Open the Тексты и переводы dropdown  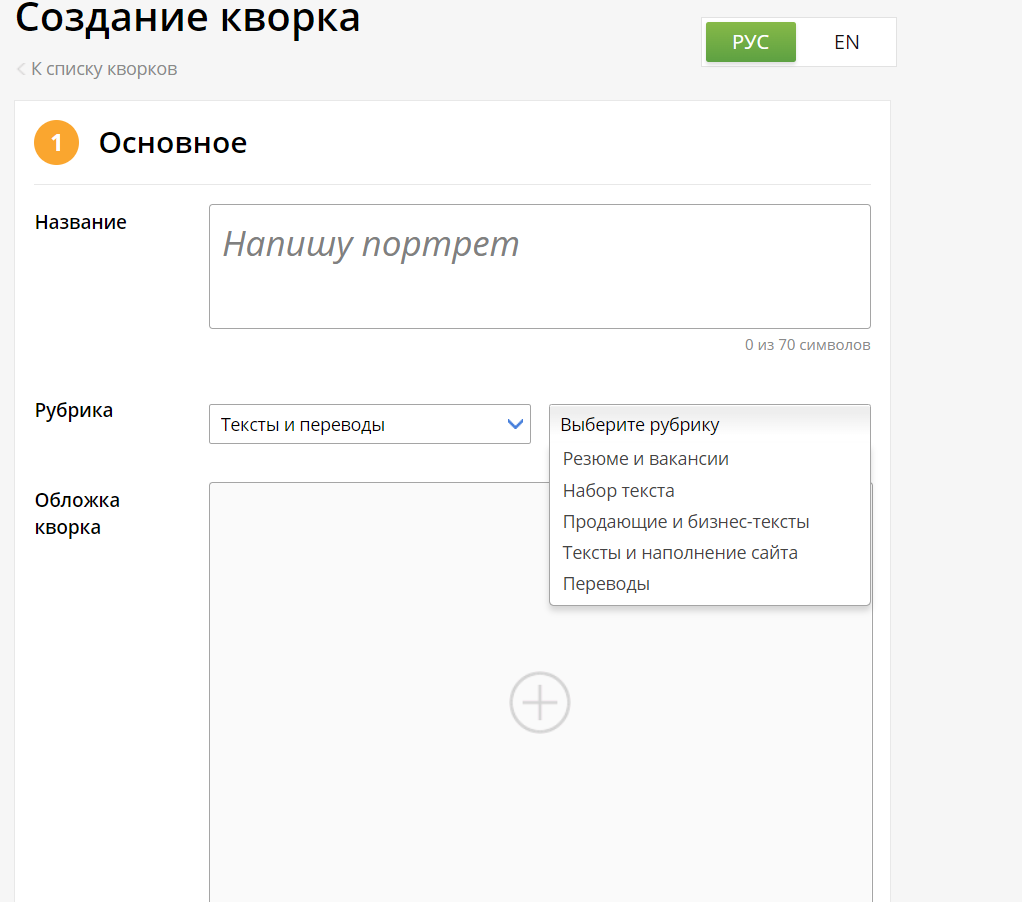(x=370, y=424)
